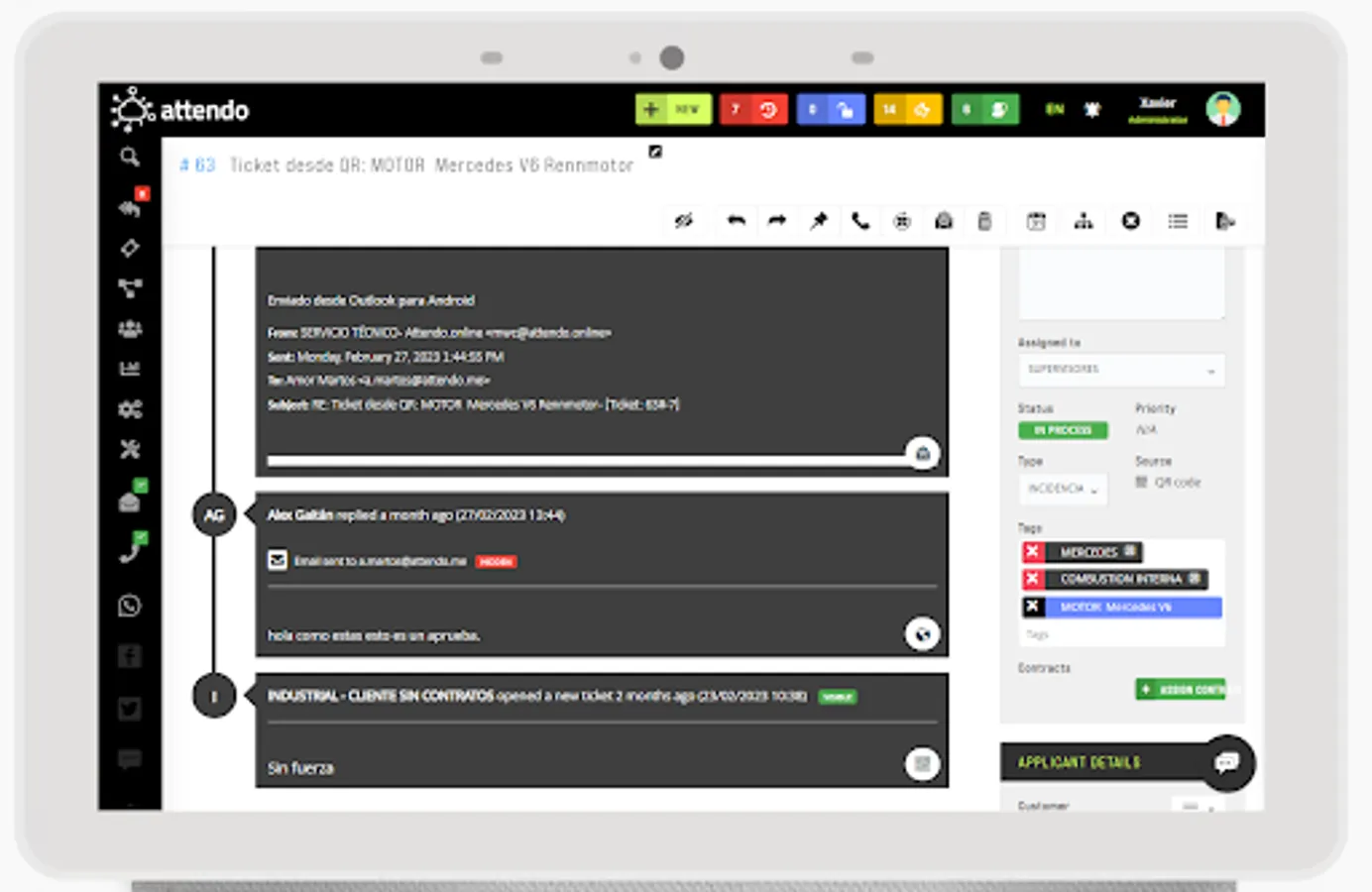Click the green VISIBLE label

838,697
